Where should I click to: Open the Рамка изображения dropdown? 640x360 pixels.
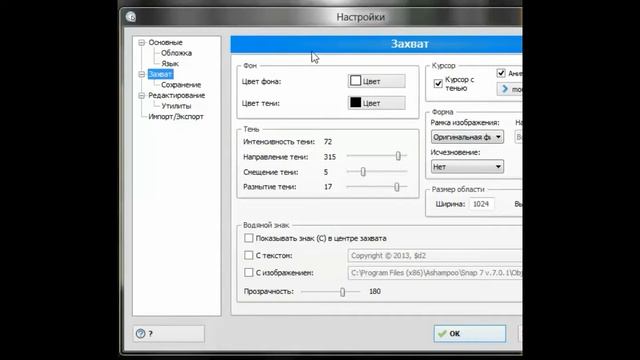coord(467,137)
